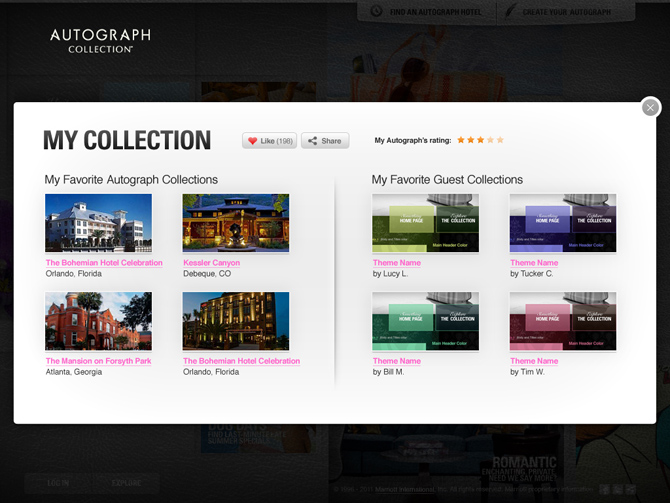
Task: Set rating to the fifth star
Action: coord(500,140)
